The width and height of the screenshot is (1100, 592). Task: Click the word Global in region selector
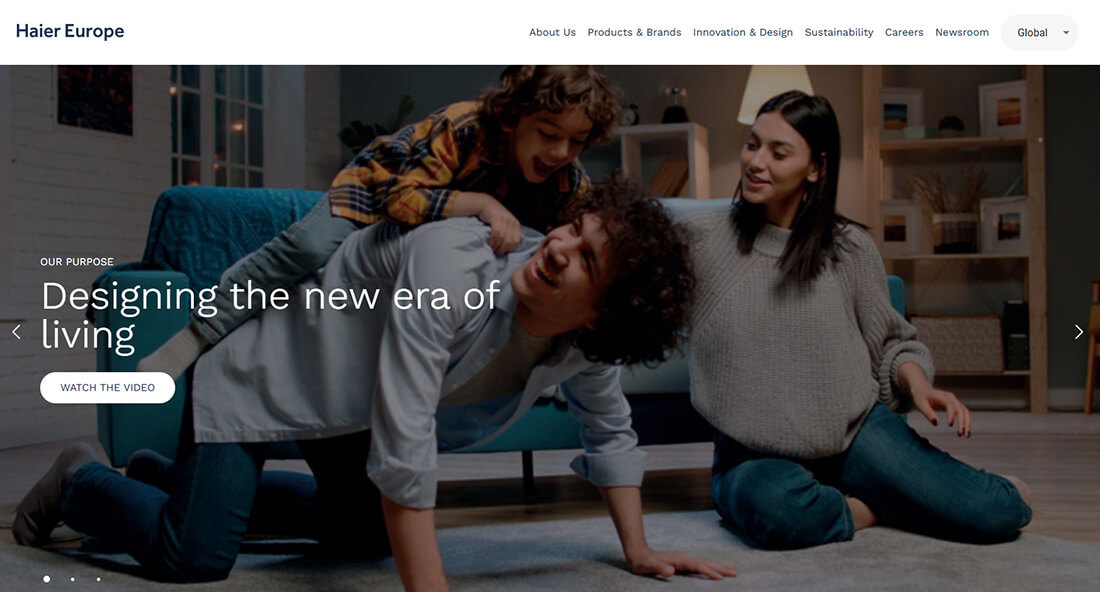(x=1032, y=32)
